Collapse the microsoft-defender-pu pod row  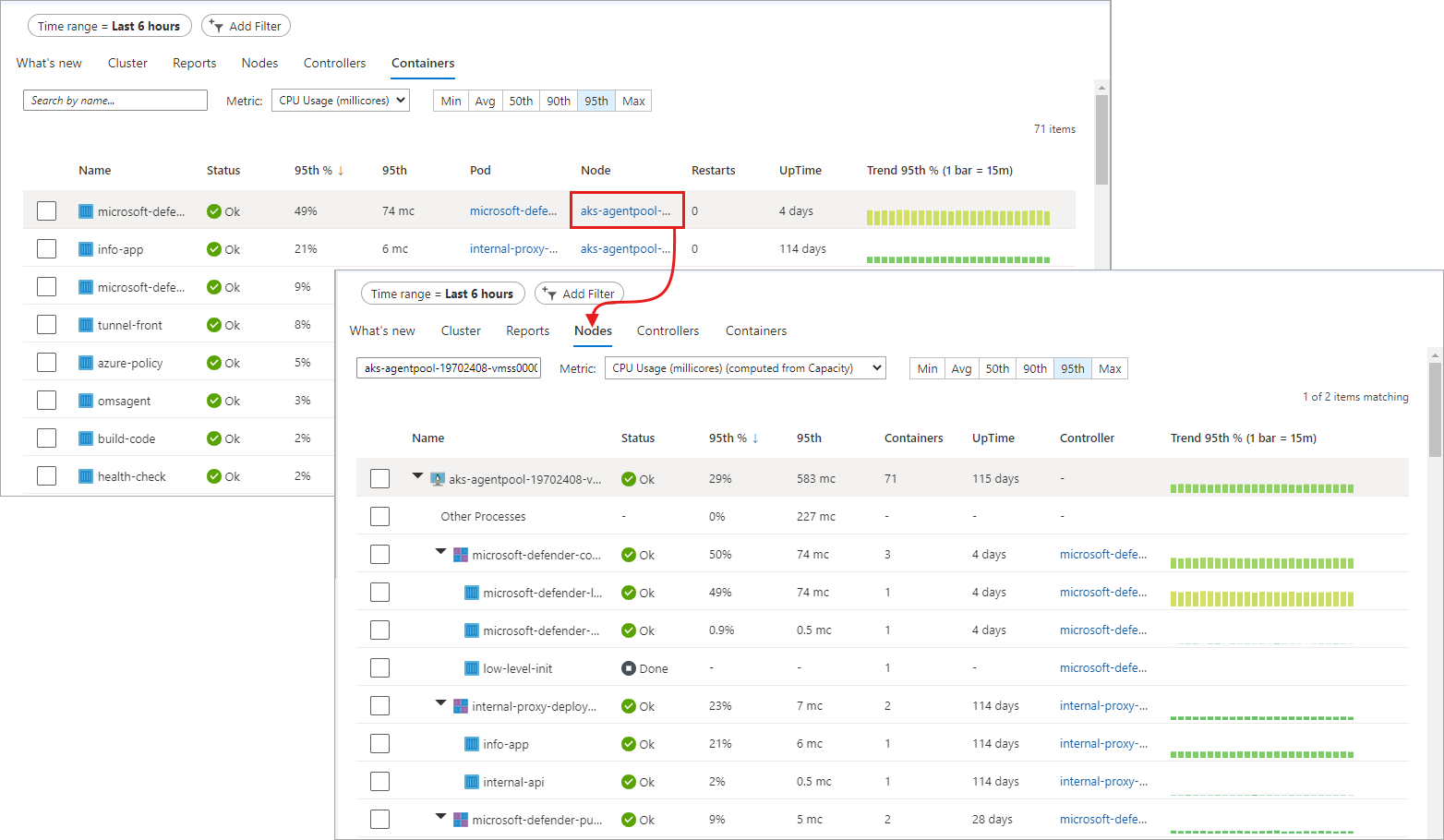pos(441,817)
